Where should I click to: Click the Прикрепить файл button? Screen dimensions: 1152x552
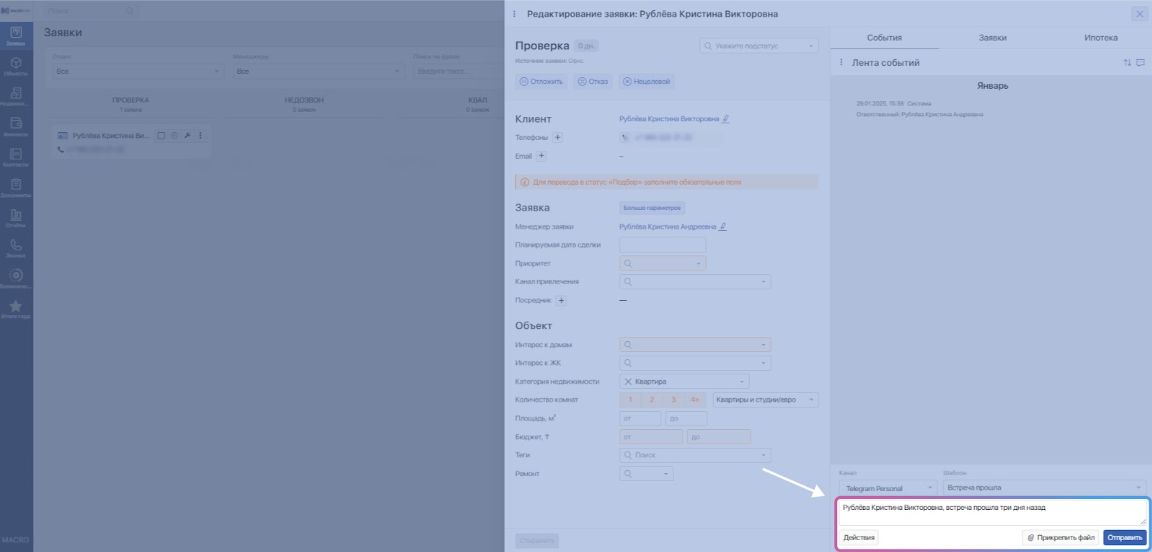point(1061,537)
